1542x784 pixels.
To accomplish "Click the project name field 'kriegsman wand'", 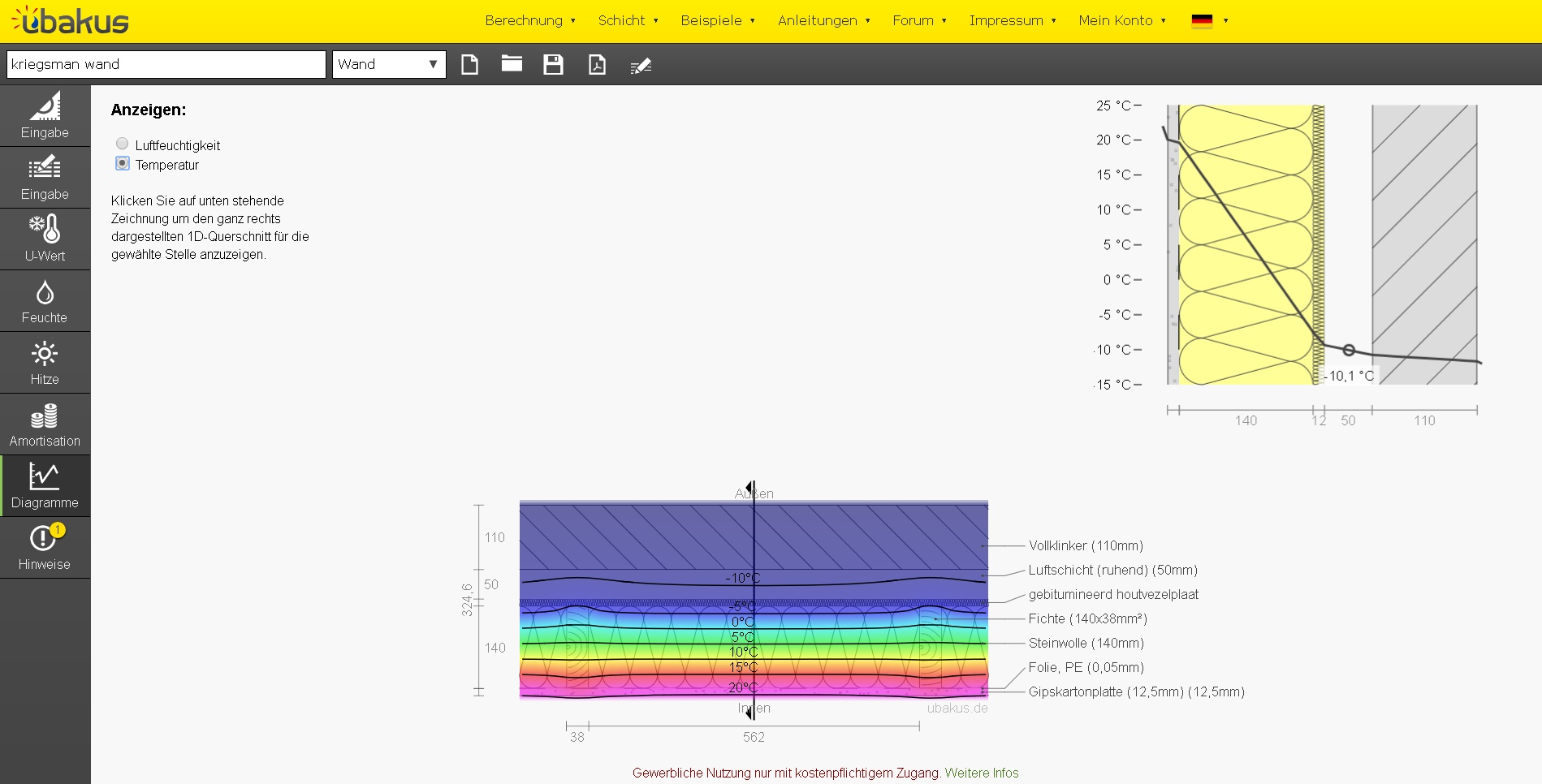I will 166,64.
